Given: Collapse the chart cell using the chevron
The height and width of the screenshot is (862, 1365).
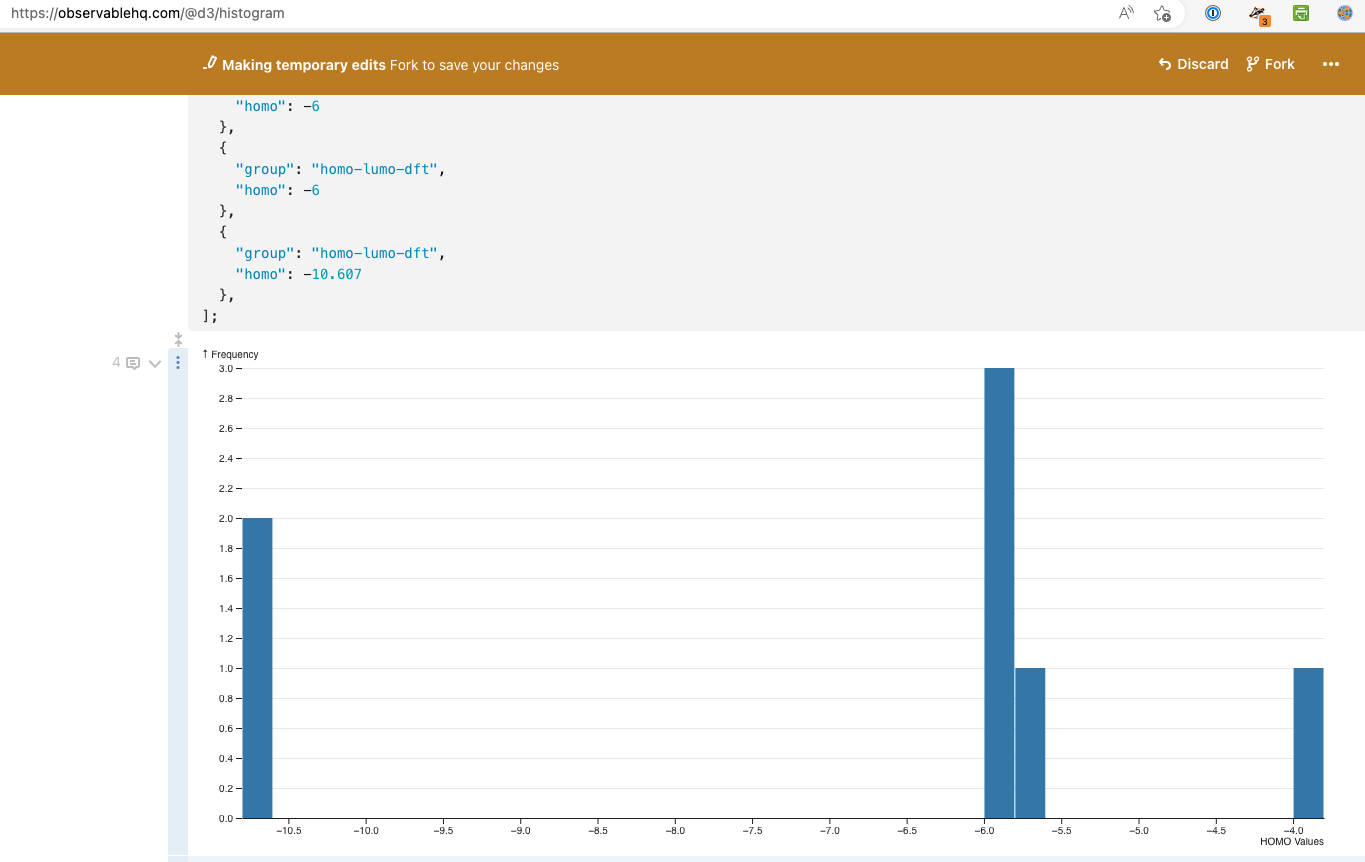Looking at the screenshot, I should (x=155, y=364).
